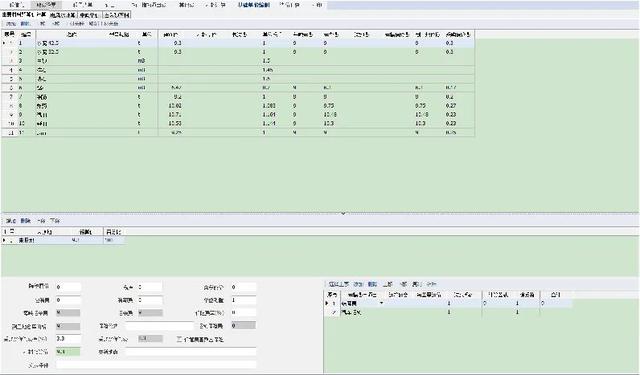Select the row 3 unit cell showing m3

click(x=142, y=61)
